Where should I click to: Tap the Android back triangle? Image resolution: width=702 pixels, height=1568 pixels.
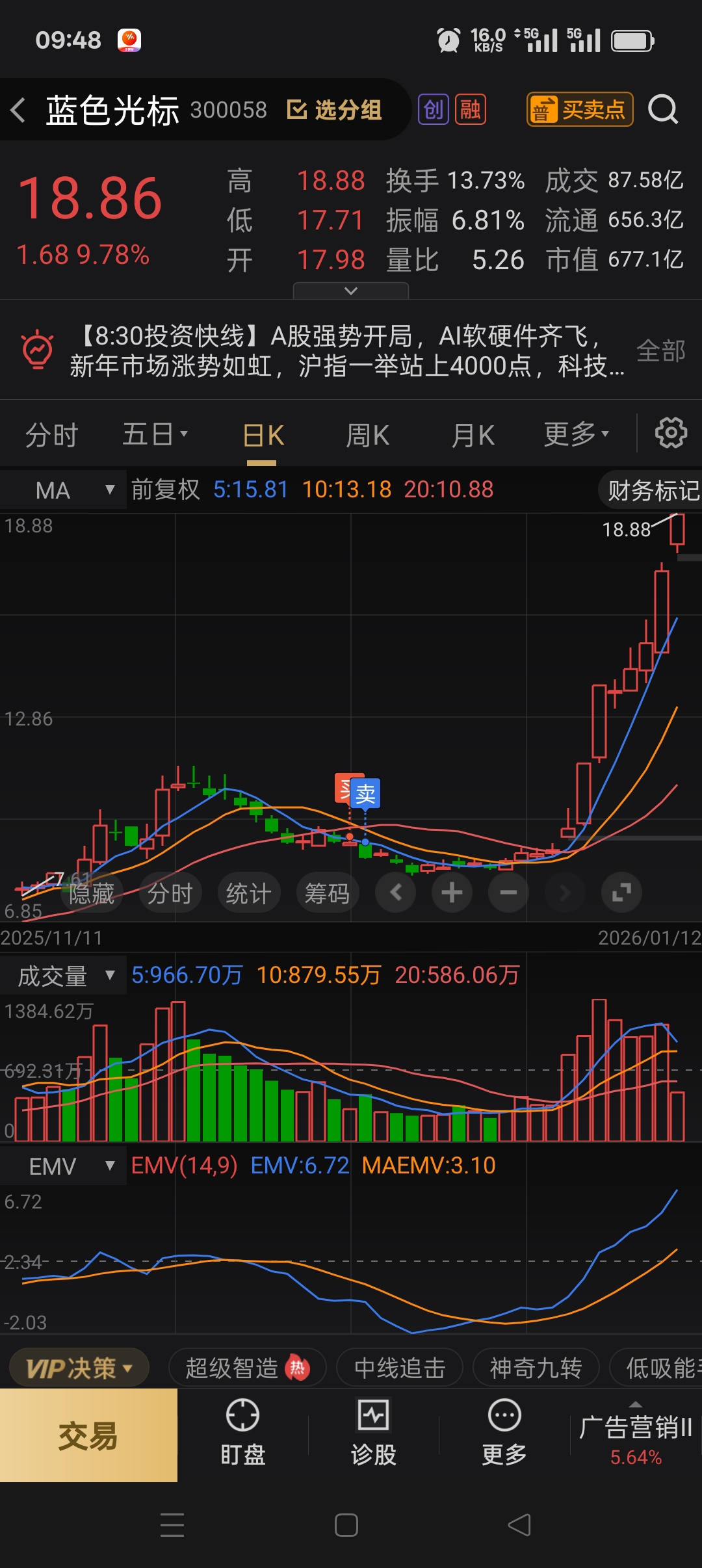[519, 1525]
